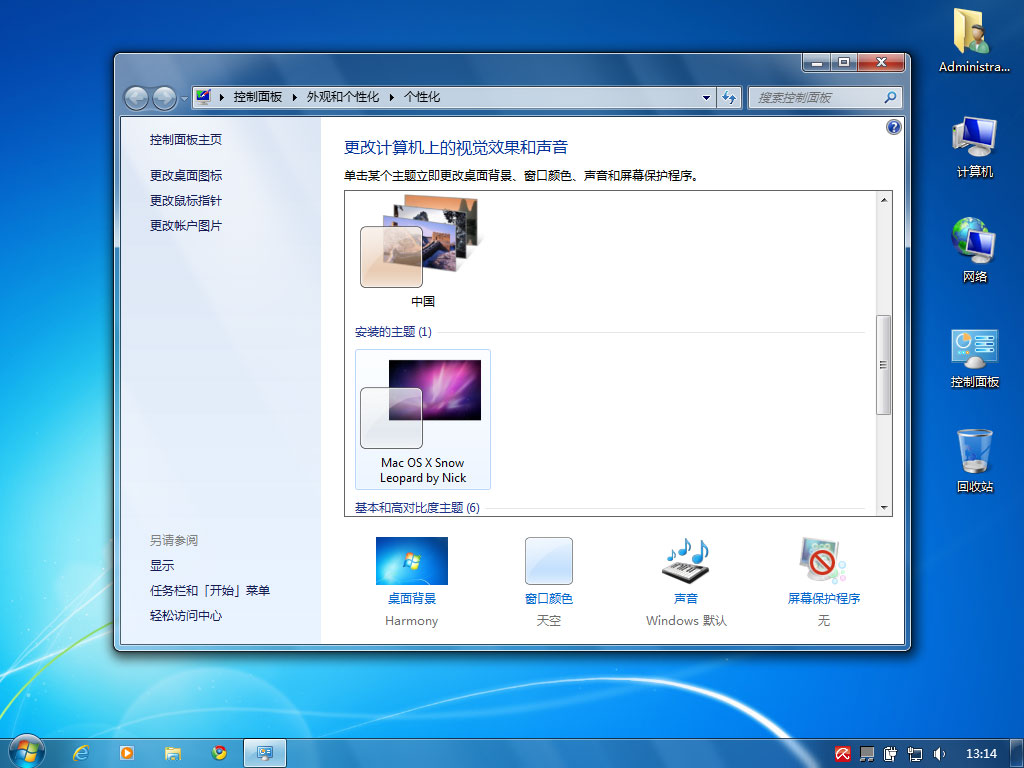Open Windows Explorer from taskbar
The width and height of the screenshot is (1024, 768).
pos(172,753)
